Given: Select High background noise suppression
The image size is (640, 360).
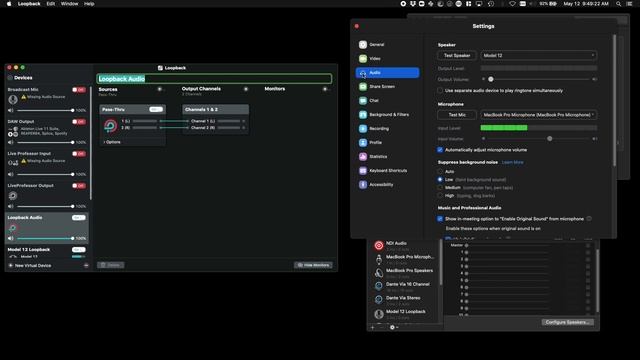Looking at the screenshot, I should [440, 196].
